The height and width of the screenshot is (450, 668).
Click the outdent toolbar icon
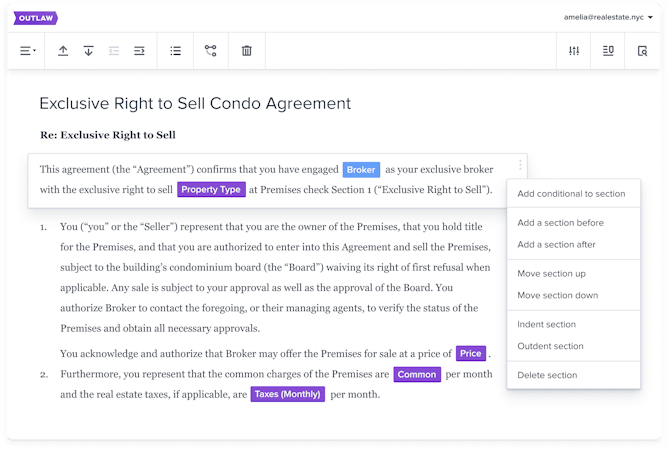(x=114, y=51)
